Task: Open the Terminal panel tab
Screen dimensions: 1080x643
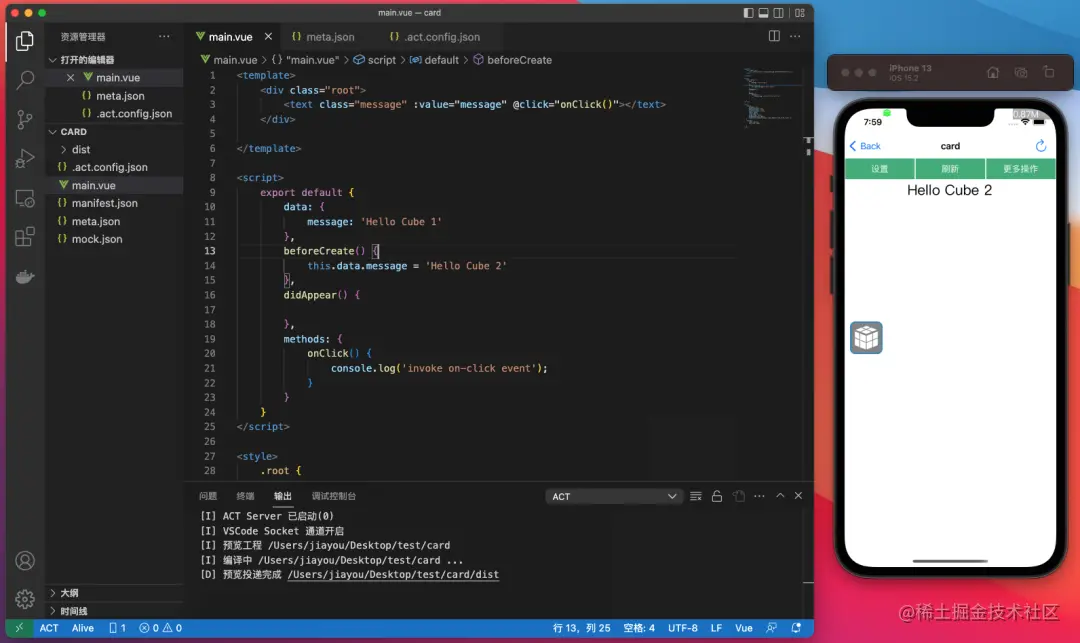Action: [245, 496]
